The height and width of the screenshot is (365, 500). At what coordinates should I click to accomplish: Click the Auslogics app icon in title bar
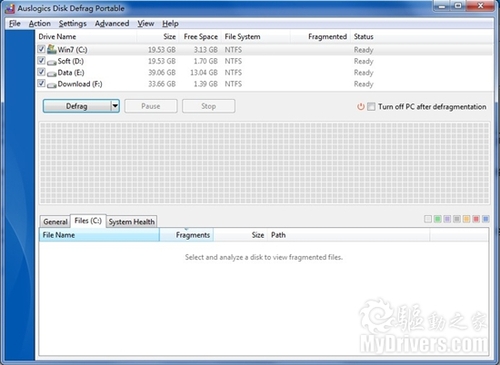click(10, 9)
